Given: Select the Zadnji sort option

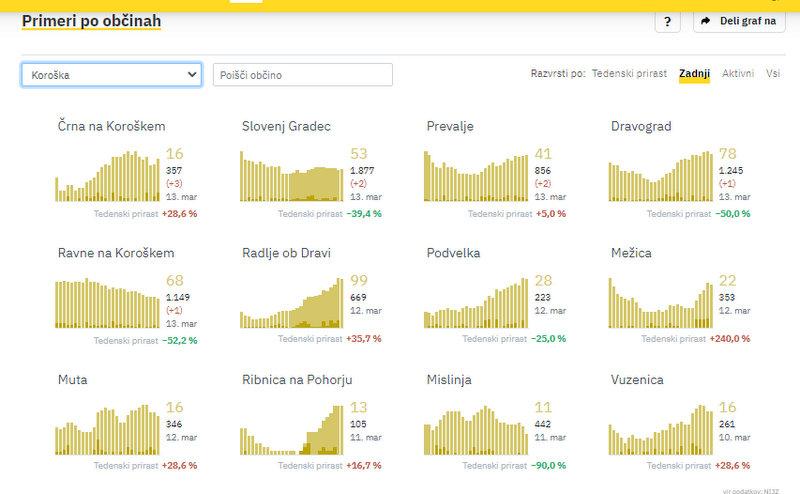Looking at the screenshot, I should (x=694, y=74).
